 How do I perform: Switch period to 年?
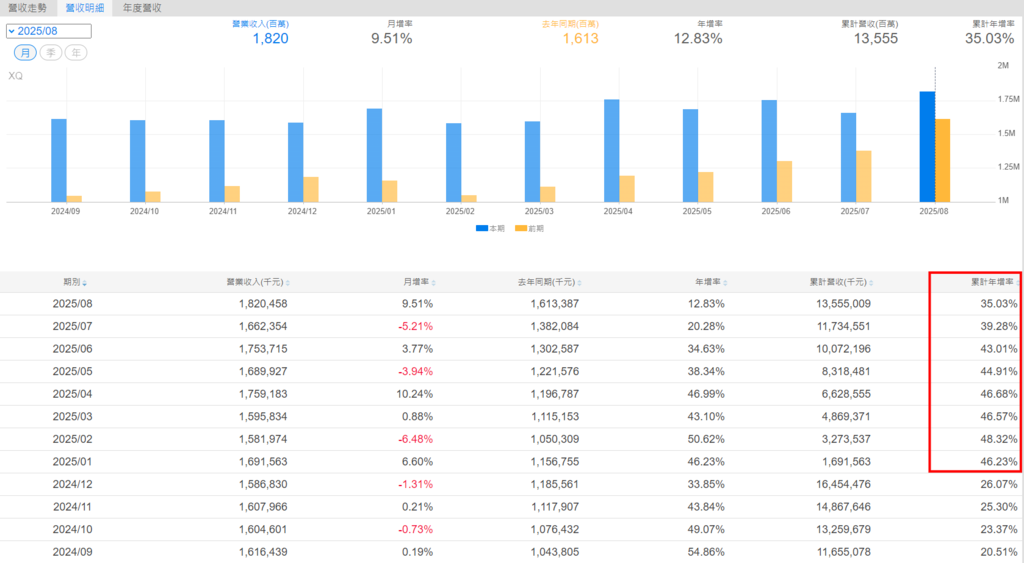point(76,53)
